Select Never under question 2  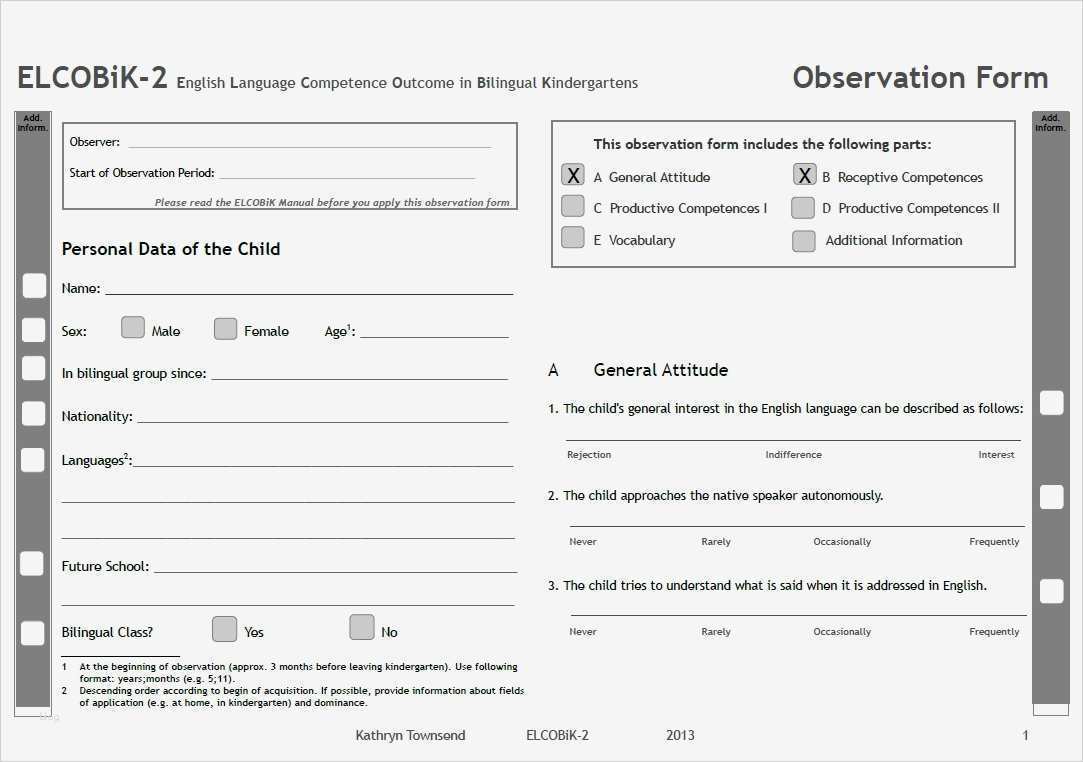tap(582, 542)
